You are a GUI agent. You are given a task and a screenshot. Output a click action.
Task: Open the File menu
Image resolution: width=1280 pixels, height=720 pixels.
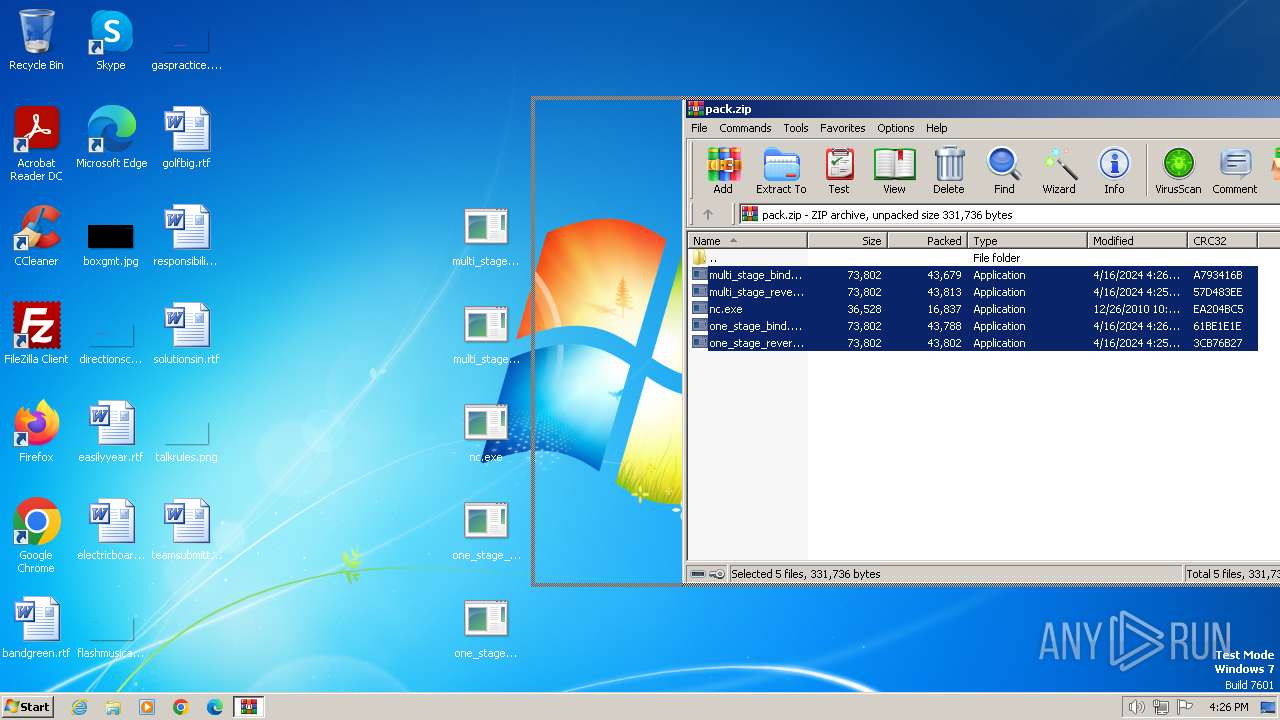click(x=699, y=128)
